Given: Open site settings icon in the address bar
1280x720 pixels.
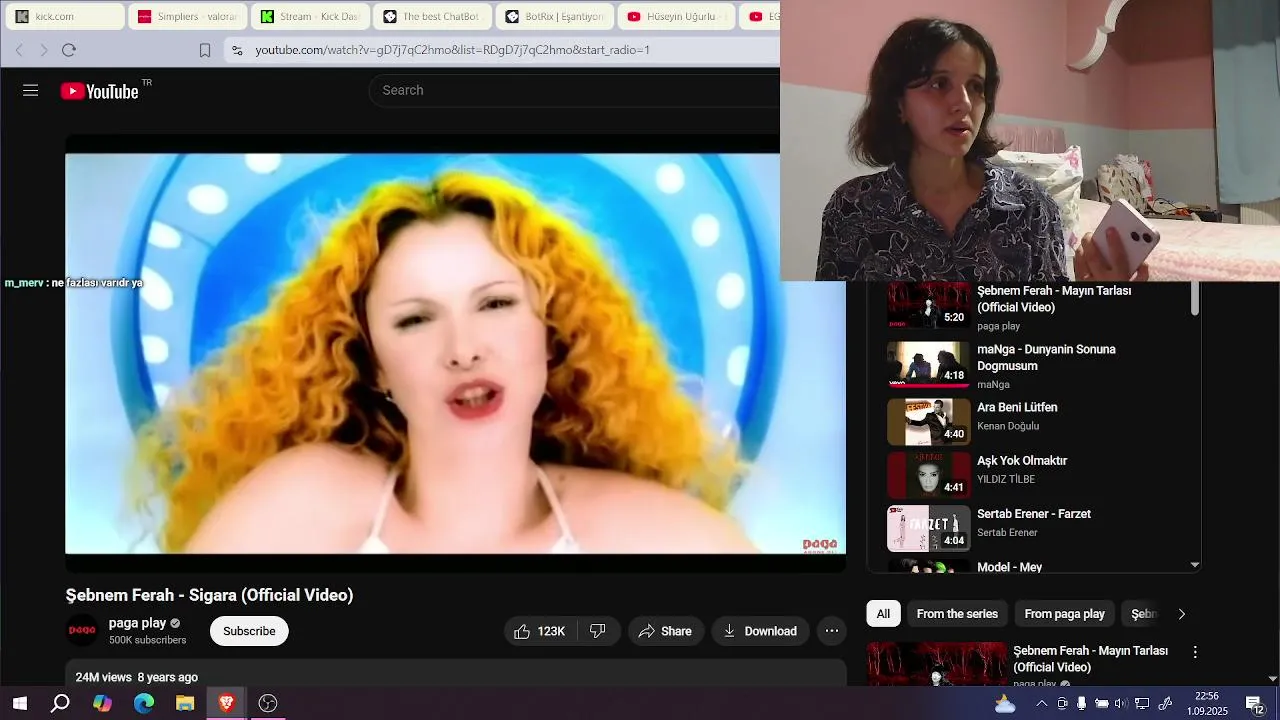Looking at the screenshot, I should 236,50.
